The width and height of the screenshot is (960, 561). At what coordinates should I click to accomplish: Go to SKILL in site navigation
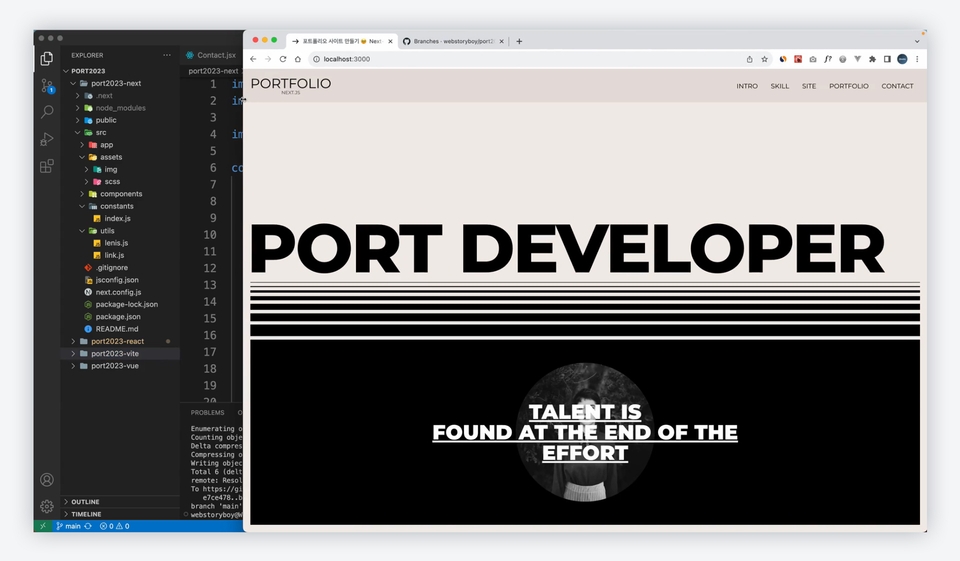(779, 86)
